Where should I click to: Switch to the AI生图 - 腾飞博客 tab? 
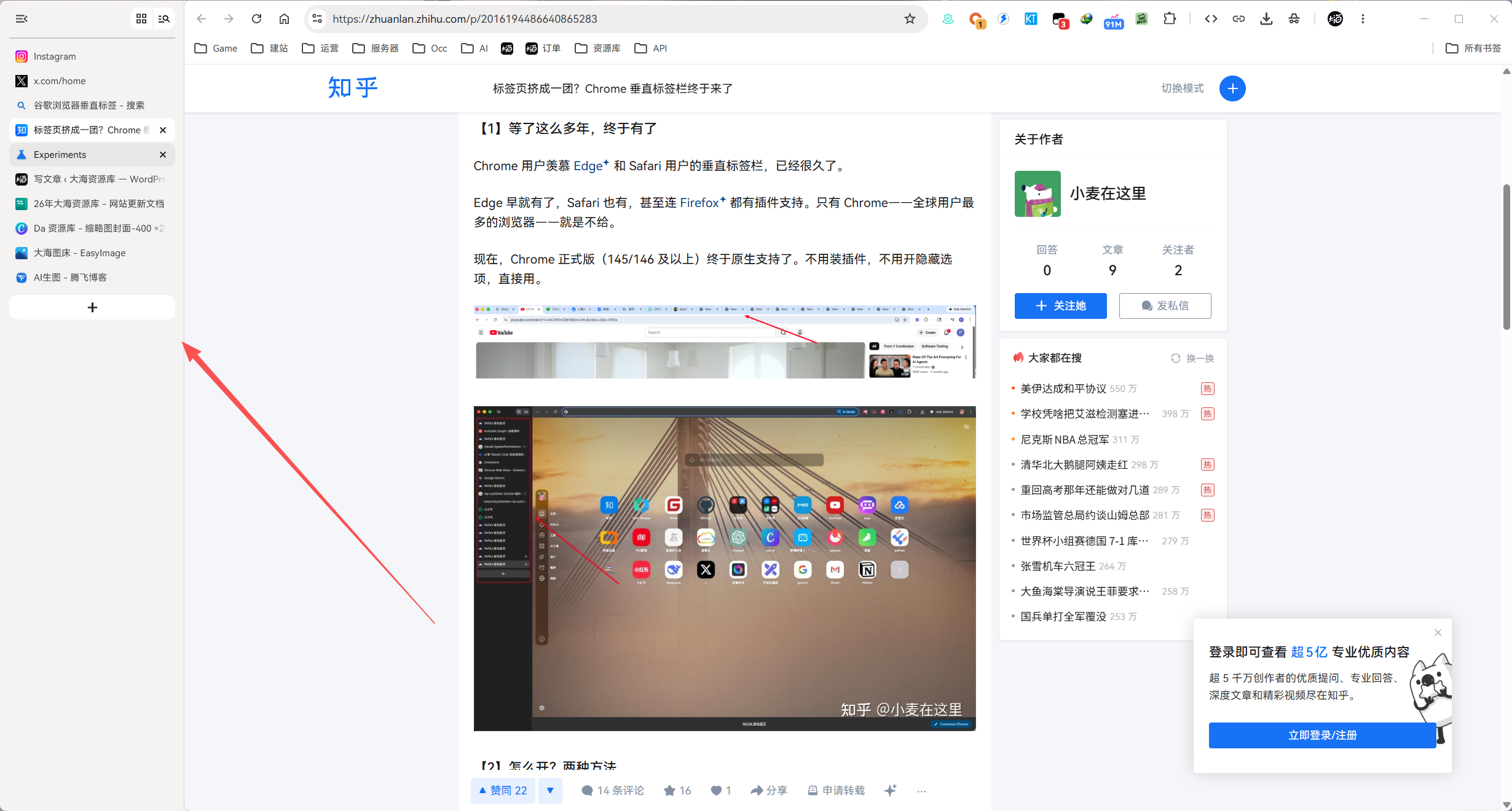click(x=92, y=278)
